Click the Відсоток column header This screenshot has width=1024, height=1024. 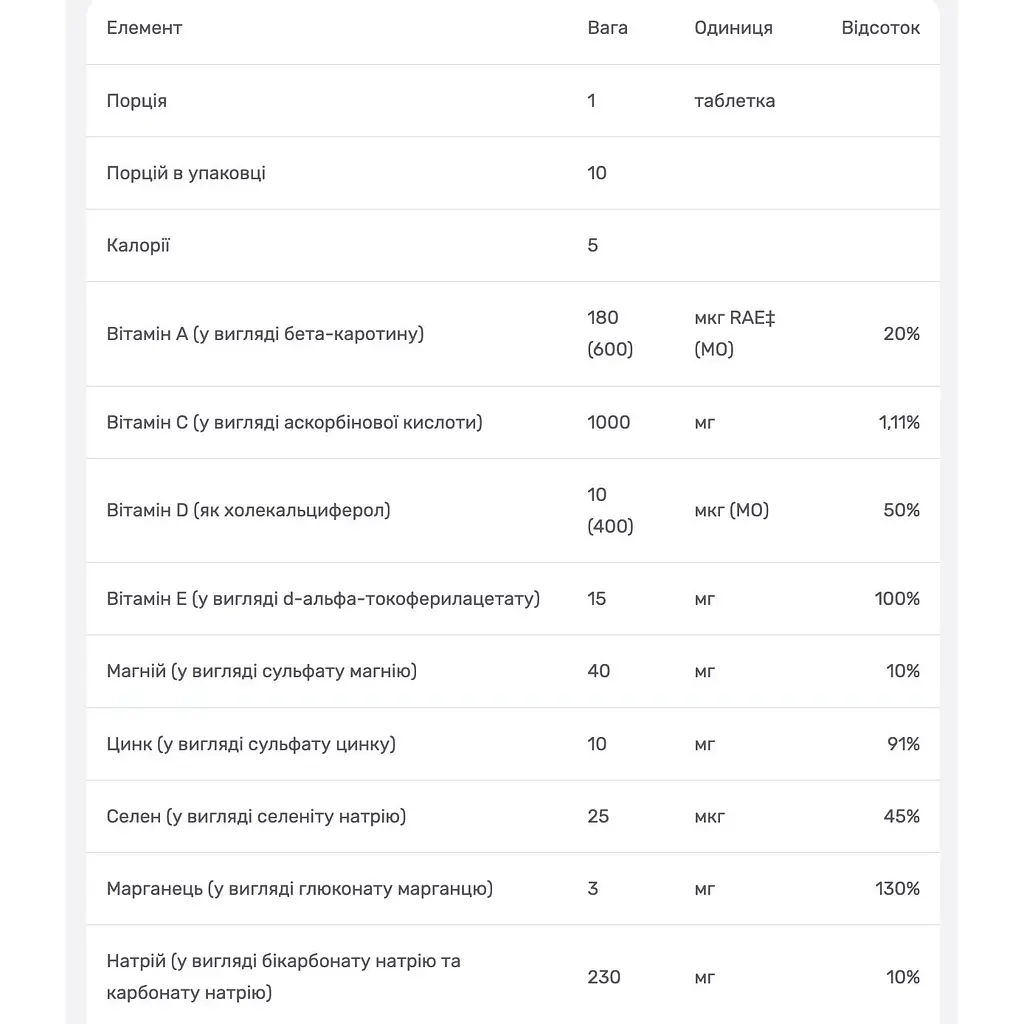(x=880, y=28)
